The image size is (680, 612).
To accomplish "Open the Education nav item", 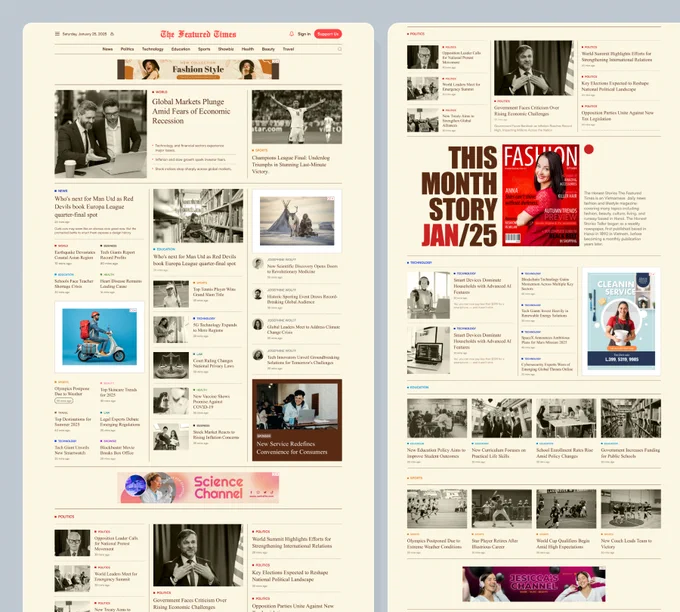I will 180,49.
